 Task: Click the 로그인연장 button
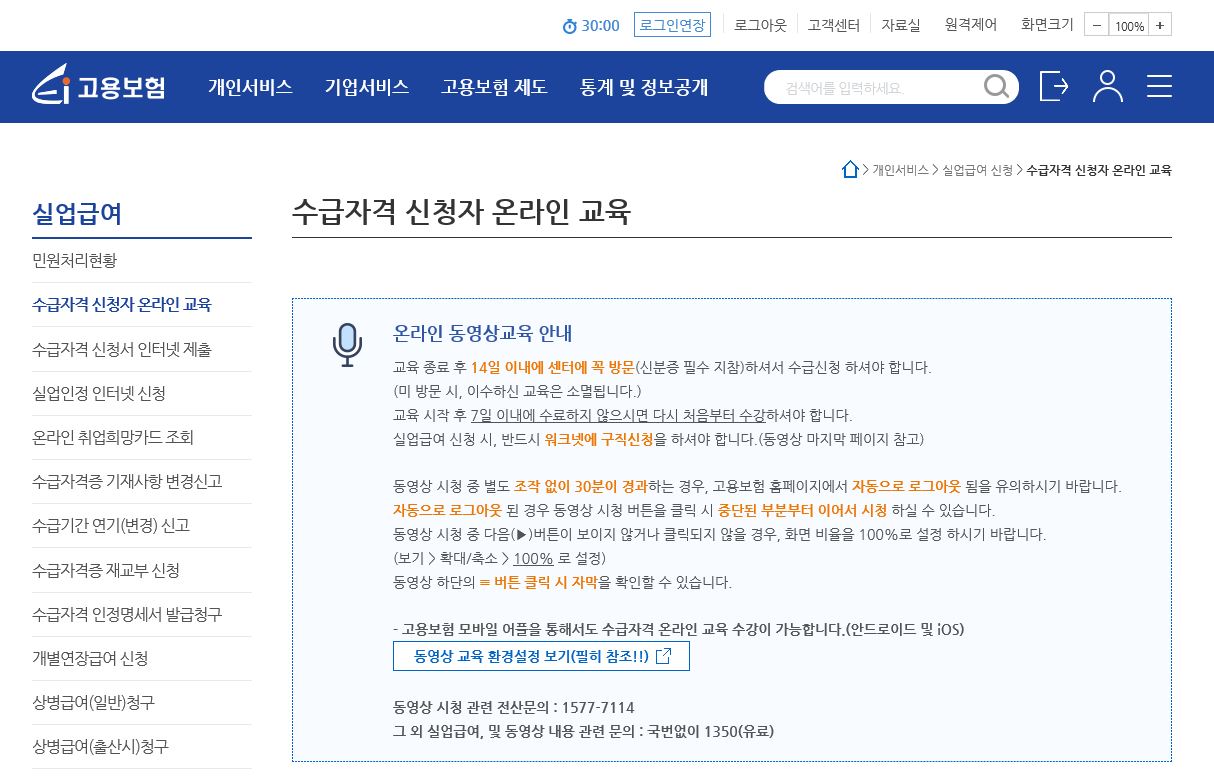[672, 25]
